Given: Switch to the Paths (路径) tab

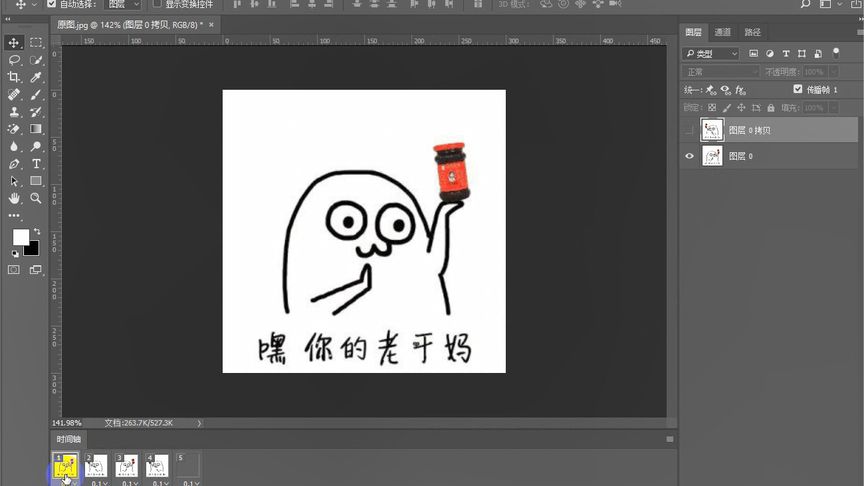Looking at the screenshot, I should tap(752, 32).
